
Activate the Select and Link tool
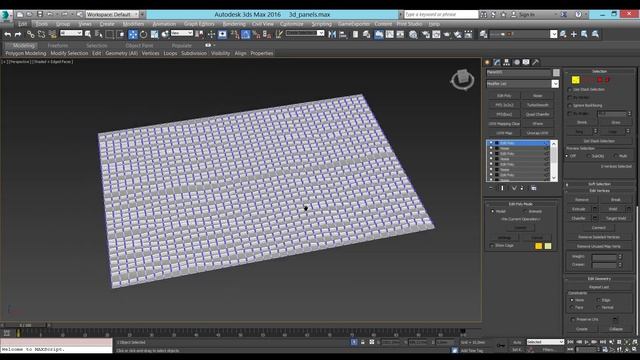[x=30, y=35]
